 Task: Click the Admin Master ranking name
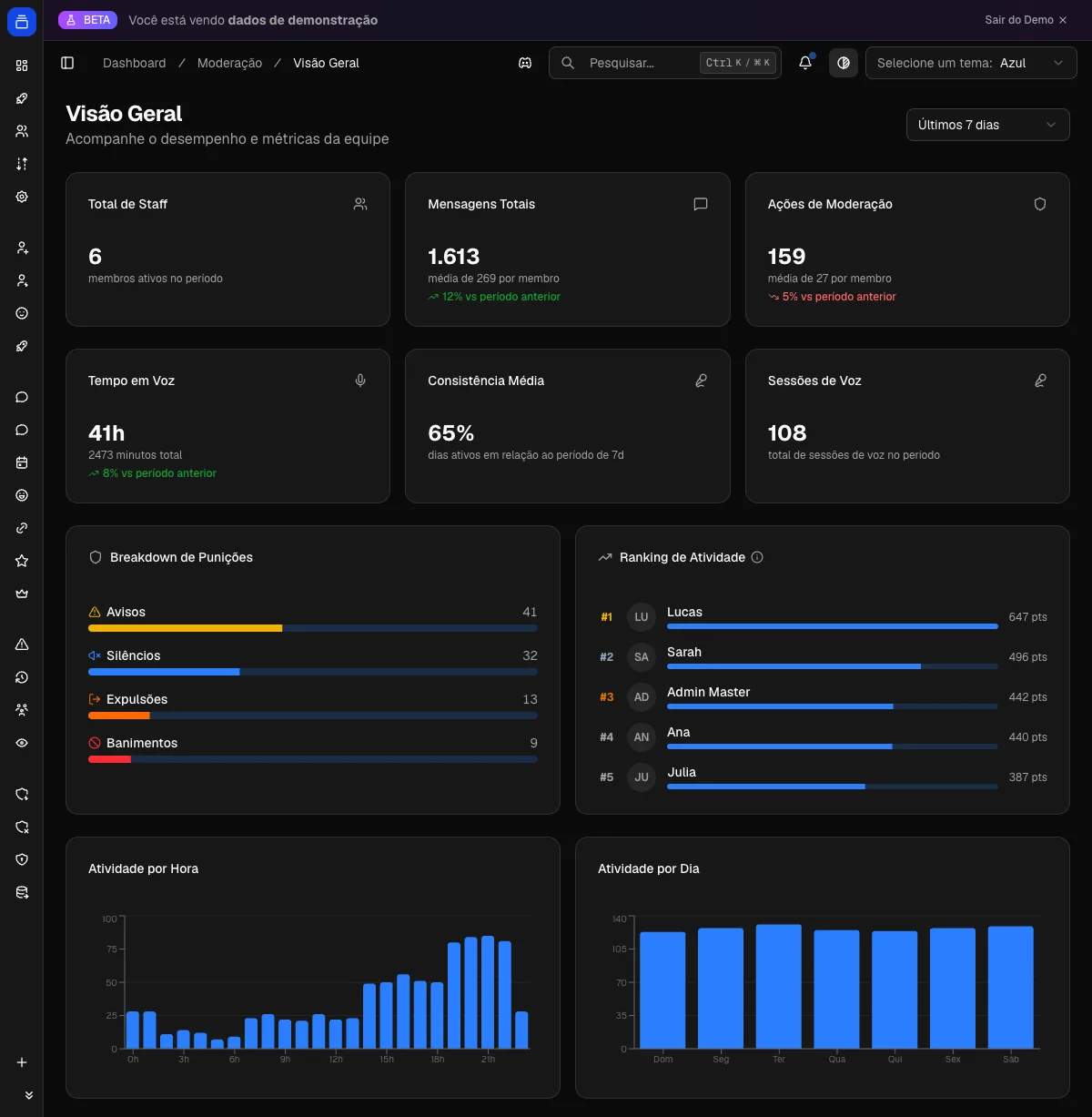[709, 692]
